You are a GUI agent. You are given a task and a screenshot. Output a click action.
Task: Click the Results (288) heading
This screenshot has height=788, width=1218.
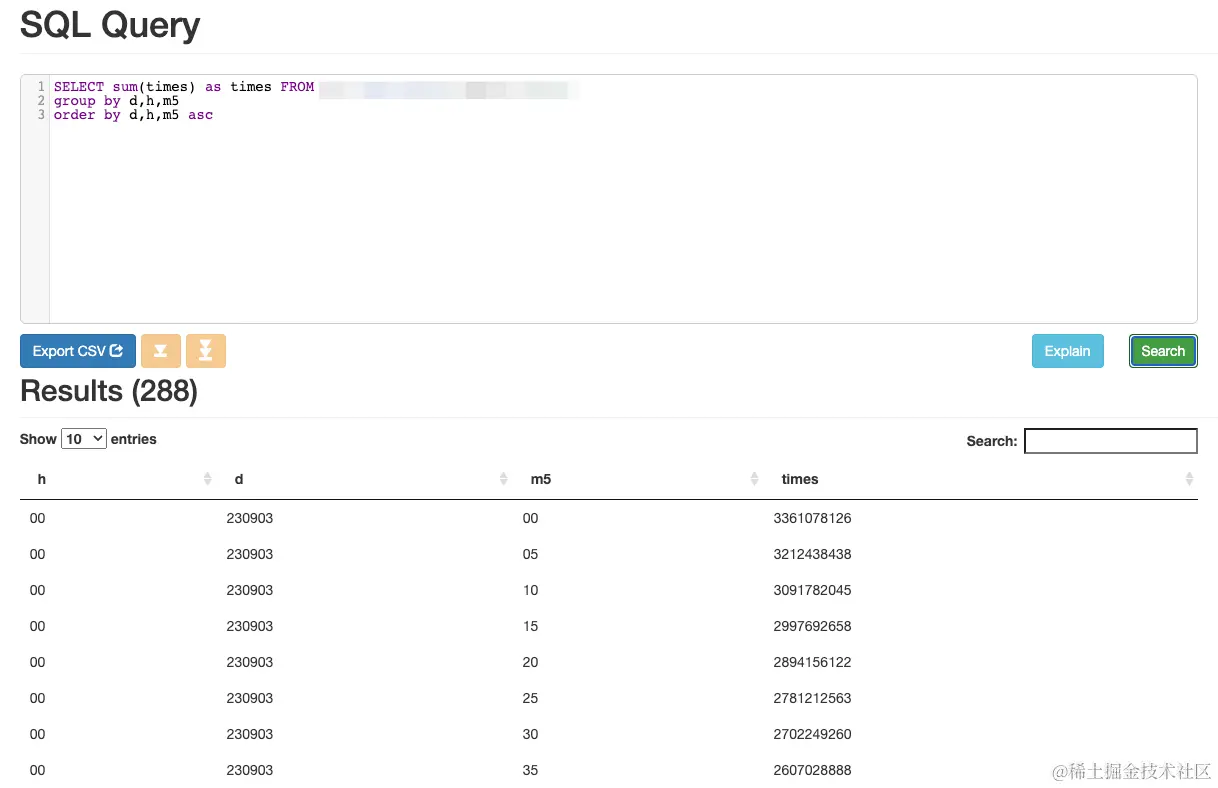109,391
